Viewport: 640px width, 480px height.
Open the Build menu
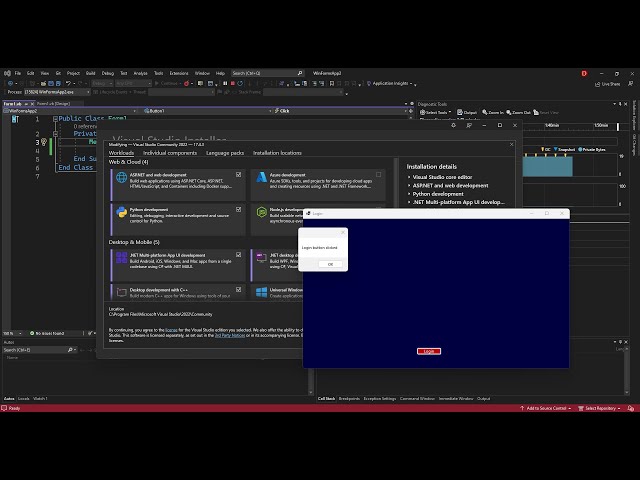point(91,73)
